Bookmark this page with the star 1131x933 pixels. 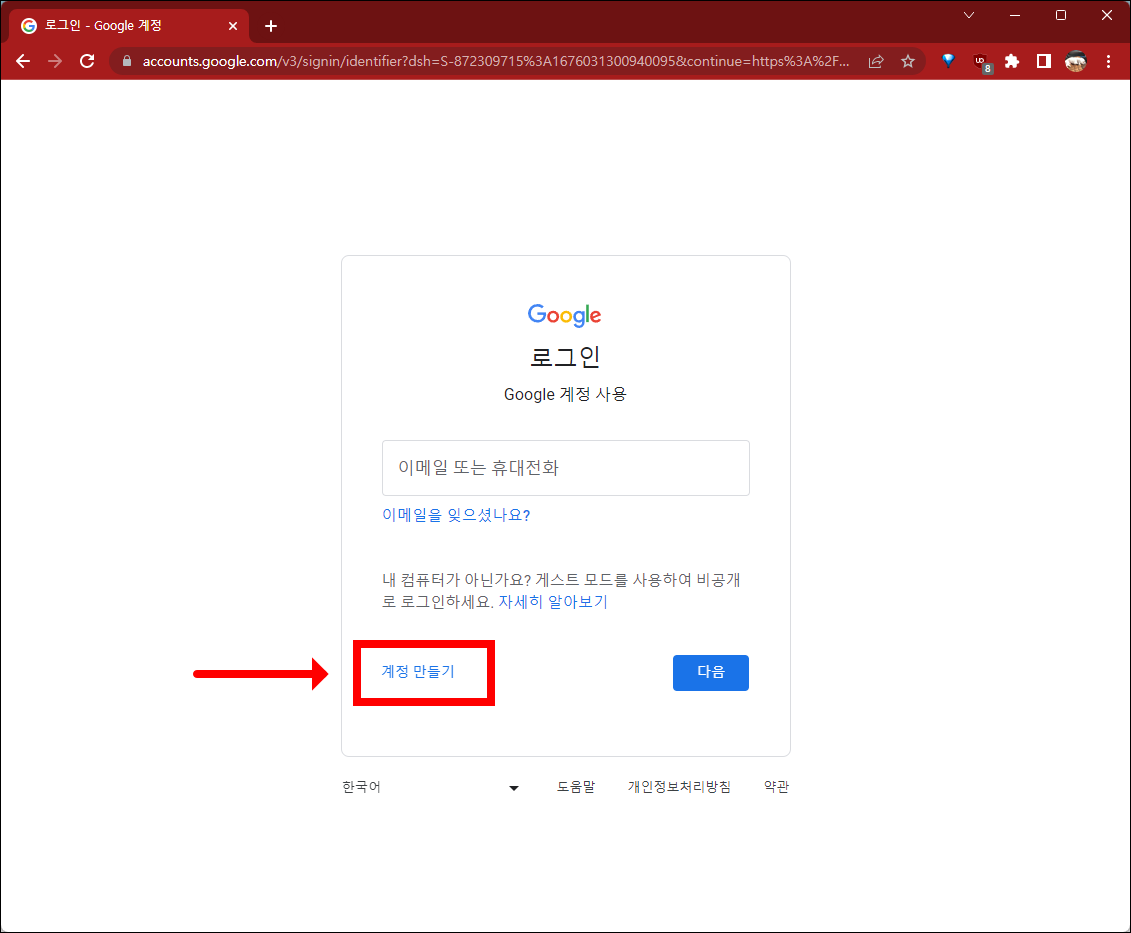(x=907, y=61)
